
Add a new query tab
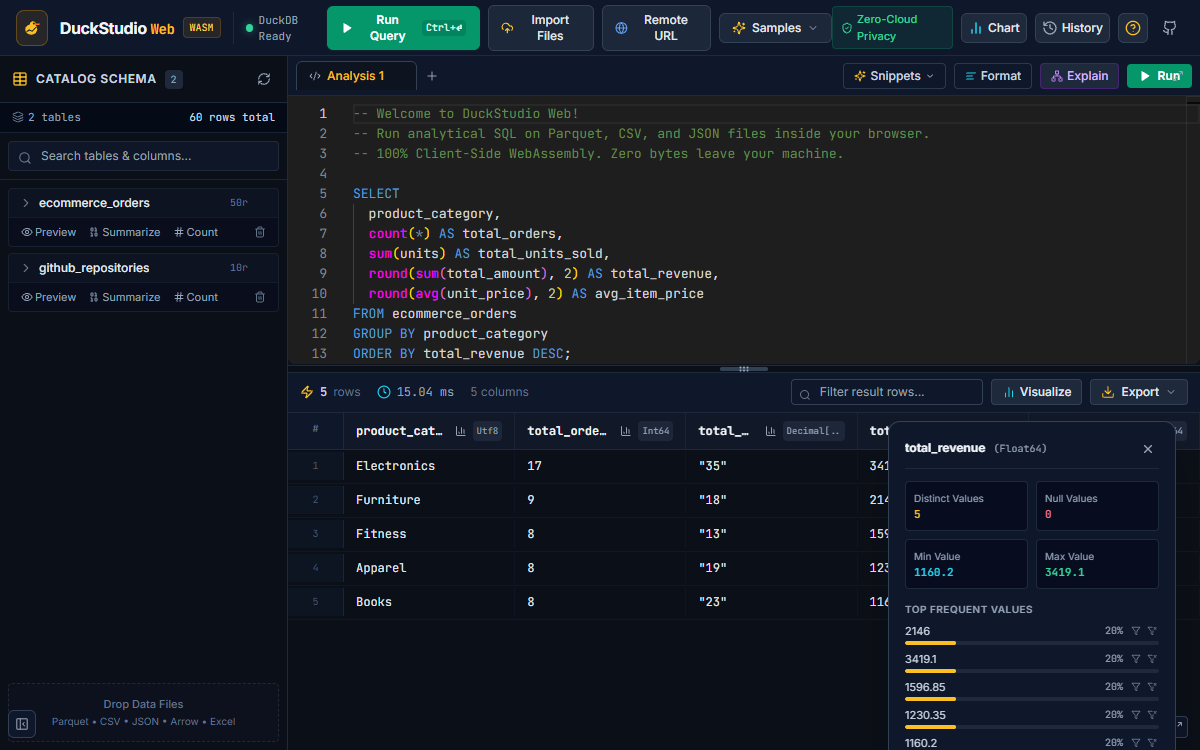tap(432, 76)
